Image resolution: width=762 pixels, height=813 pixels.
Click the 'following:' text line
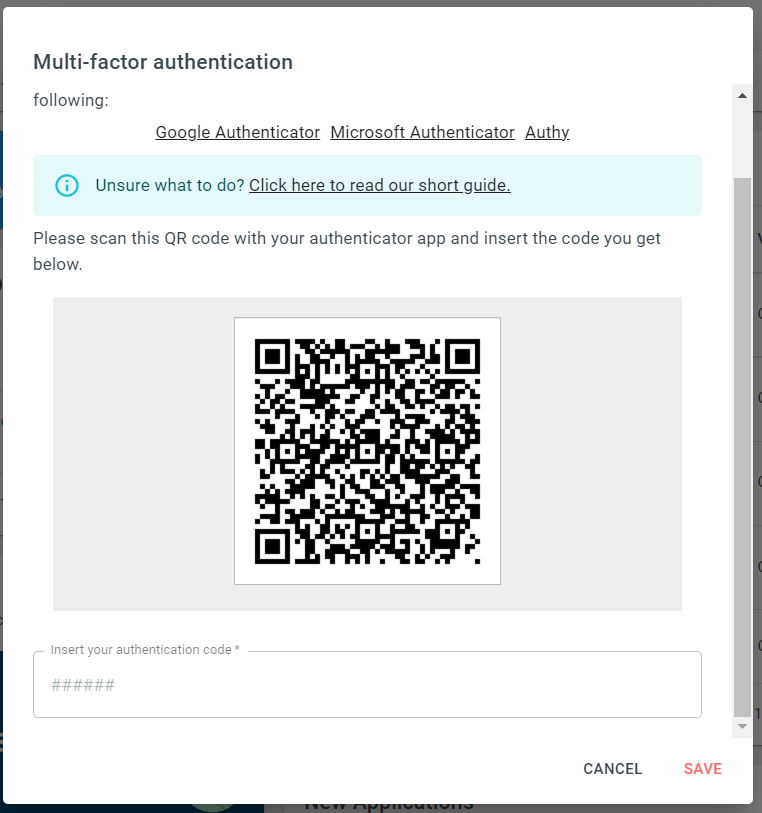tap(71, 100)
